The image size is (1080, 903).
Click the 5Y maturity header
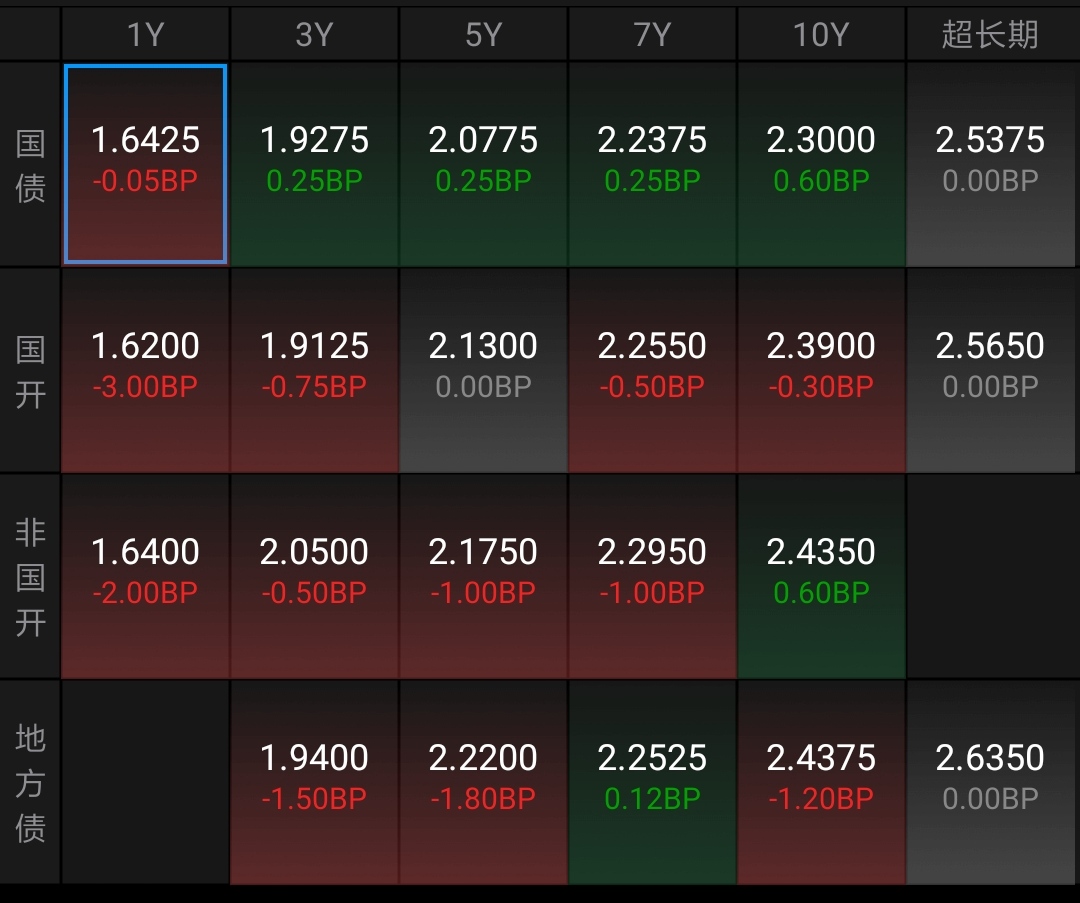[x=483, y=35]
